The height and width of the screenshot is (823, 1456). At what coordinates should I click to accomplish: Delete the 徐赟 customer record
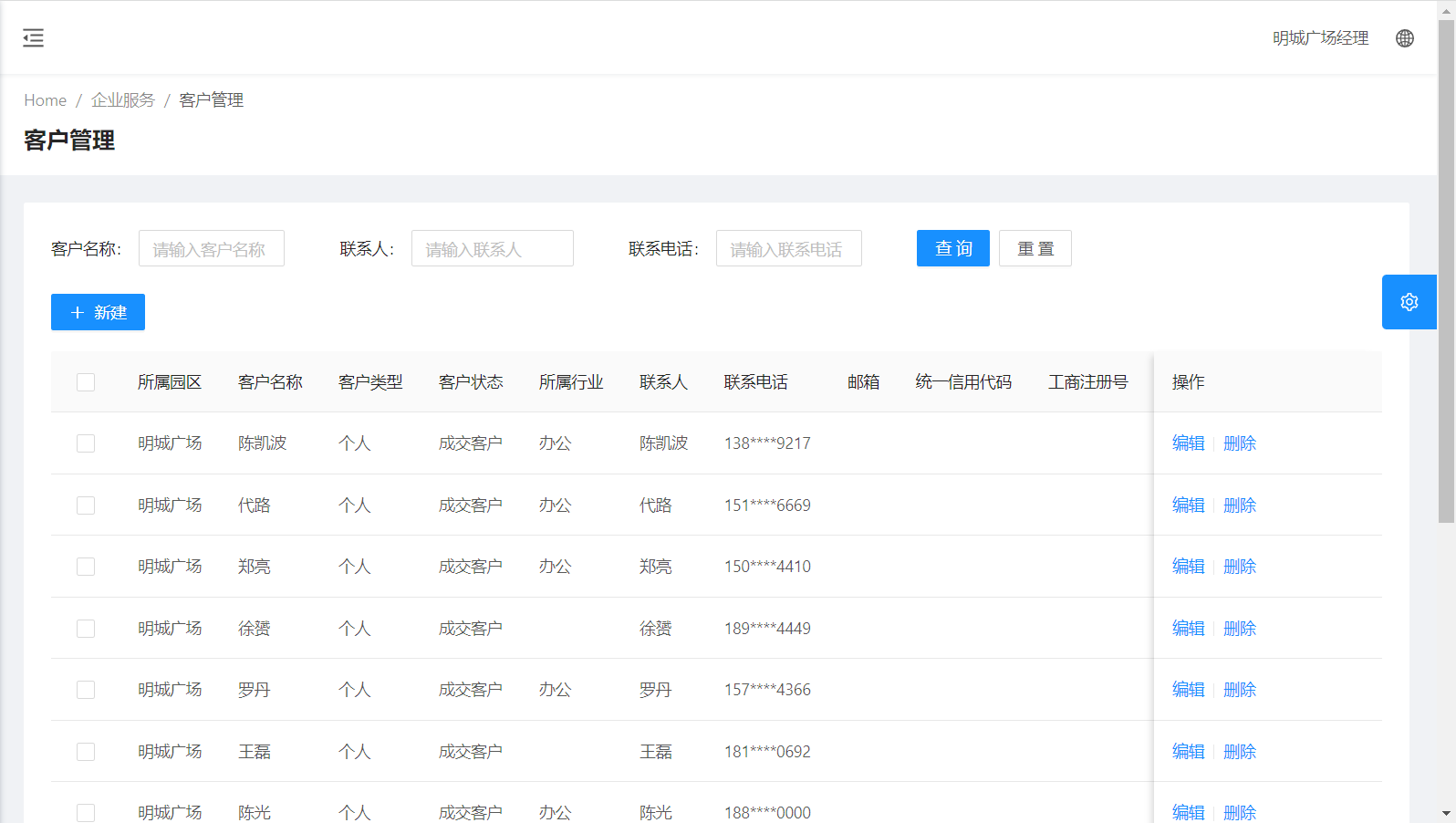(x=1240, y=629)
